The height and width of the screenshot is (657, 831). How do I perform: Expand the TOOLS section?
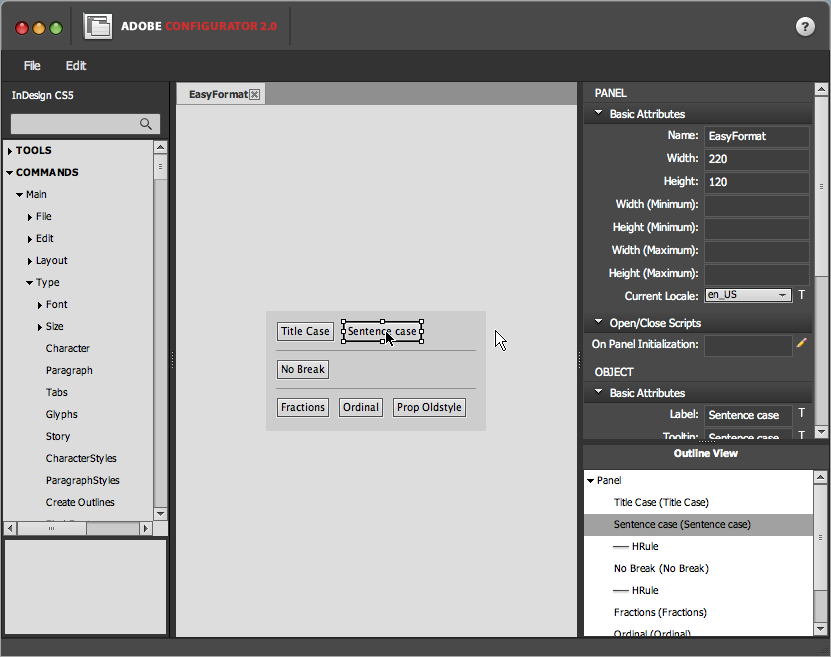point(10,151)
